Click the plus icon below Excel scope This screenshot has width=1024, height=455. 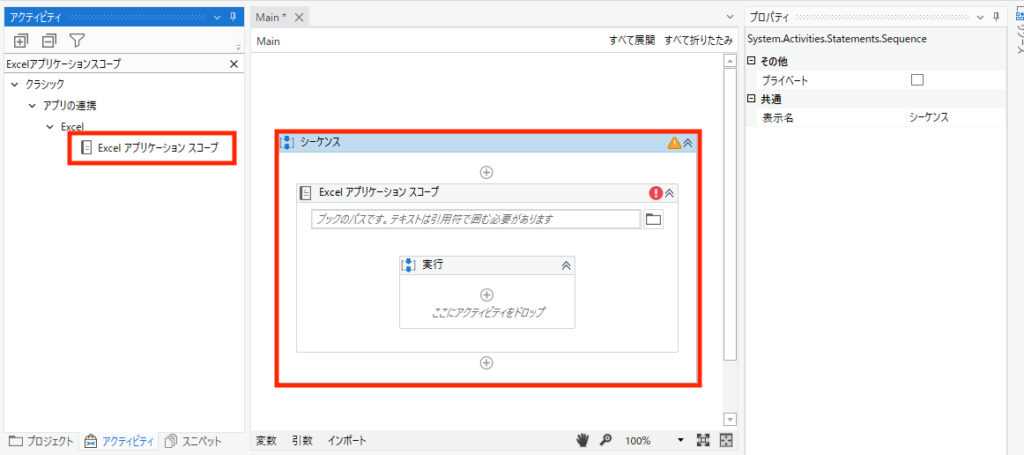click(x=486, y=363)
